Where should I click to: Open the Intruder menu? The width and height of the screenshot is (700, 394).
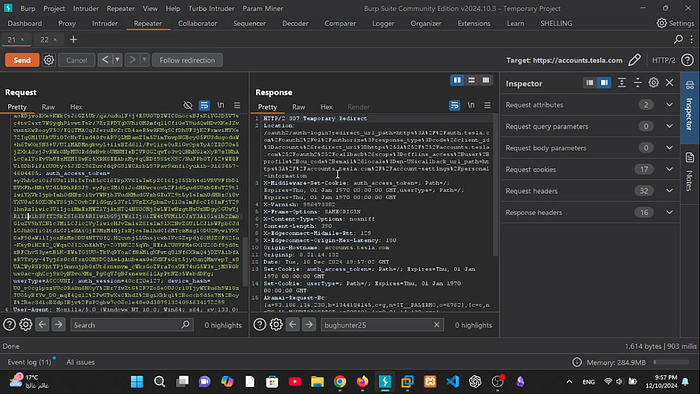[86, 8]
